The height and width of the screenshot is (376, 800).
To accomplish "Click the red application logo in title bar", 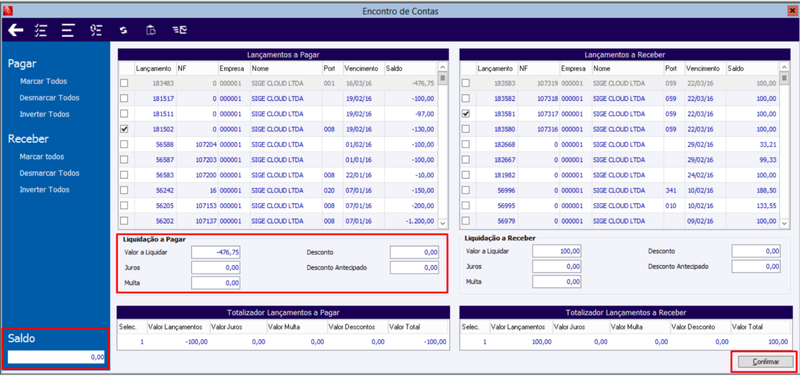I will [7, 11].
